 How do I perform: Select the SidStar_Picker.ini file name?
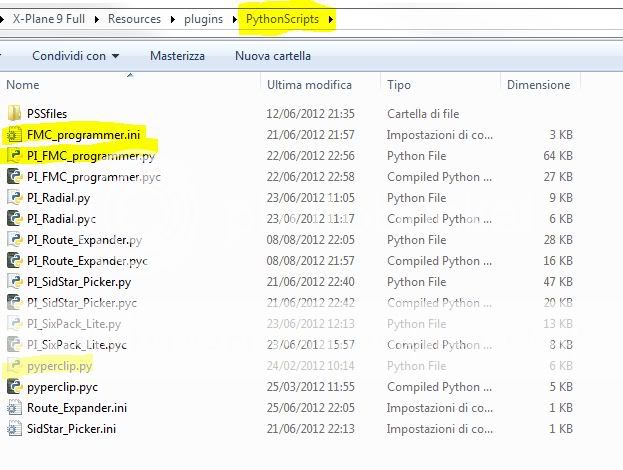[72, 429]
